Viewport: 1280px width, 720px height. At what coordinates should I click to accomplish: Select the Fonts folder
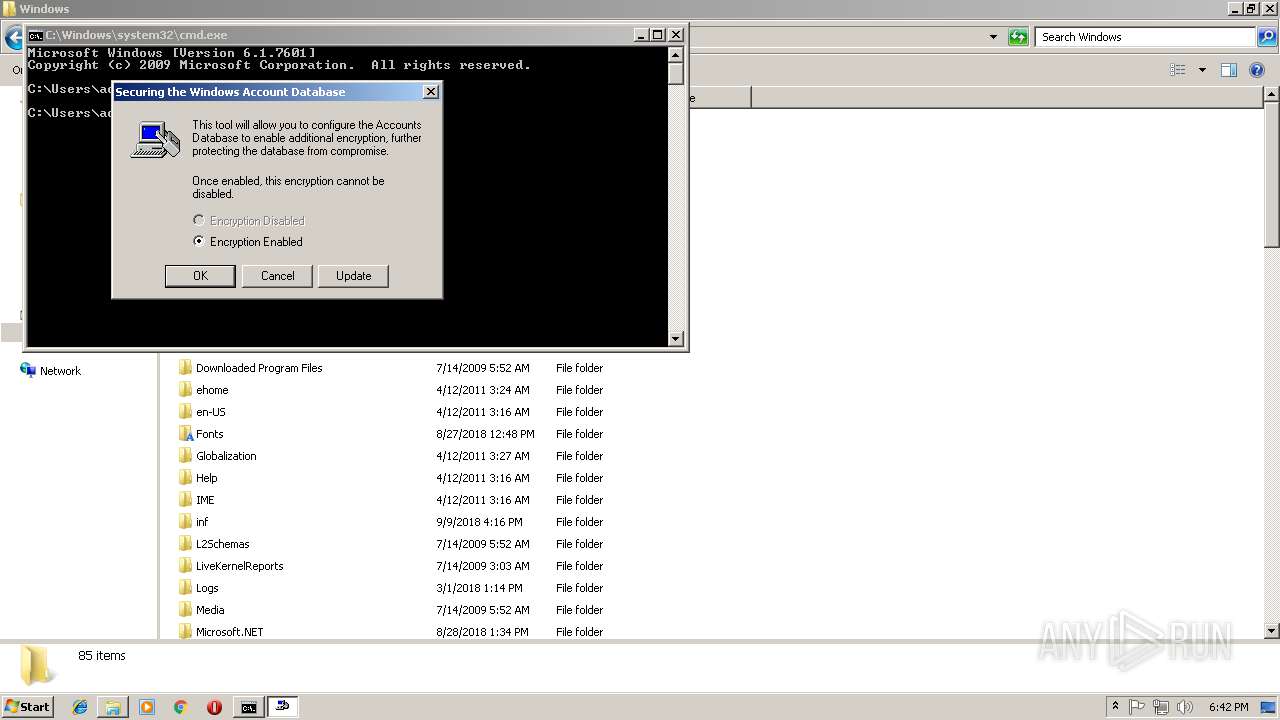210,434
